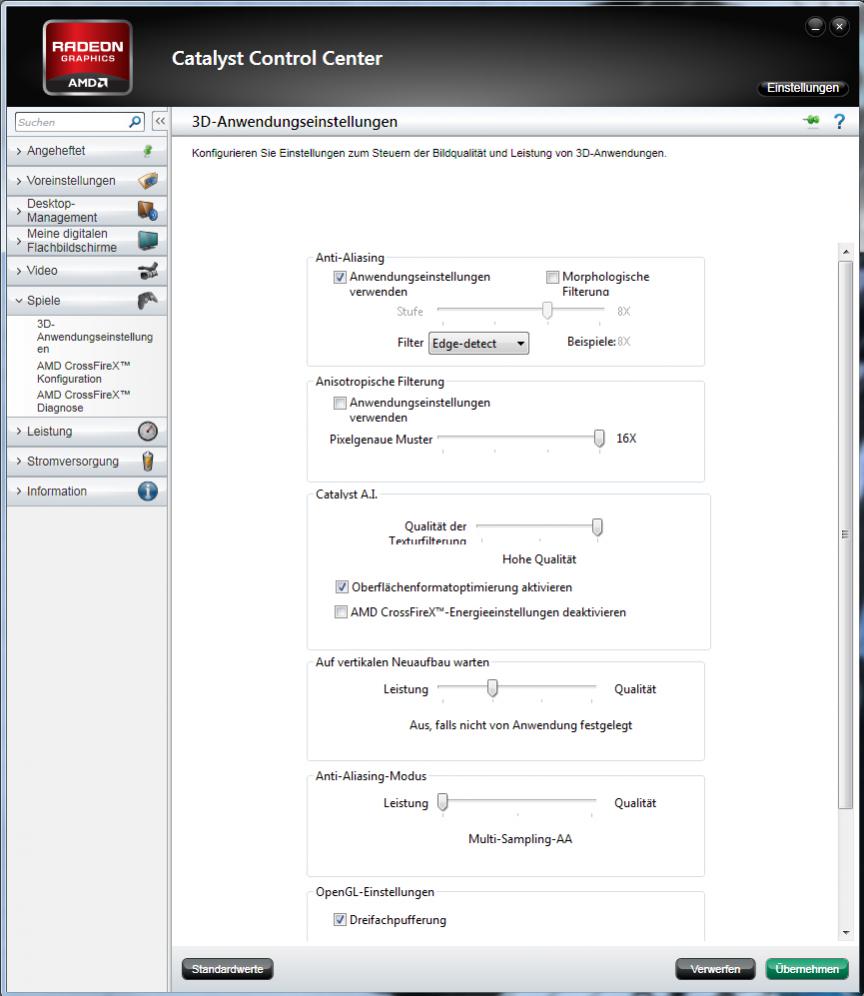Screen dimensions: 864x996
Task: Click the green Übernehmen button
Action: coord(807,969)
